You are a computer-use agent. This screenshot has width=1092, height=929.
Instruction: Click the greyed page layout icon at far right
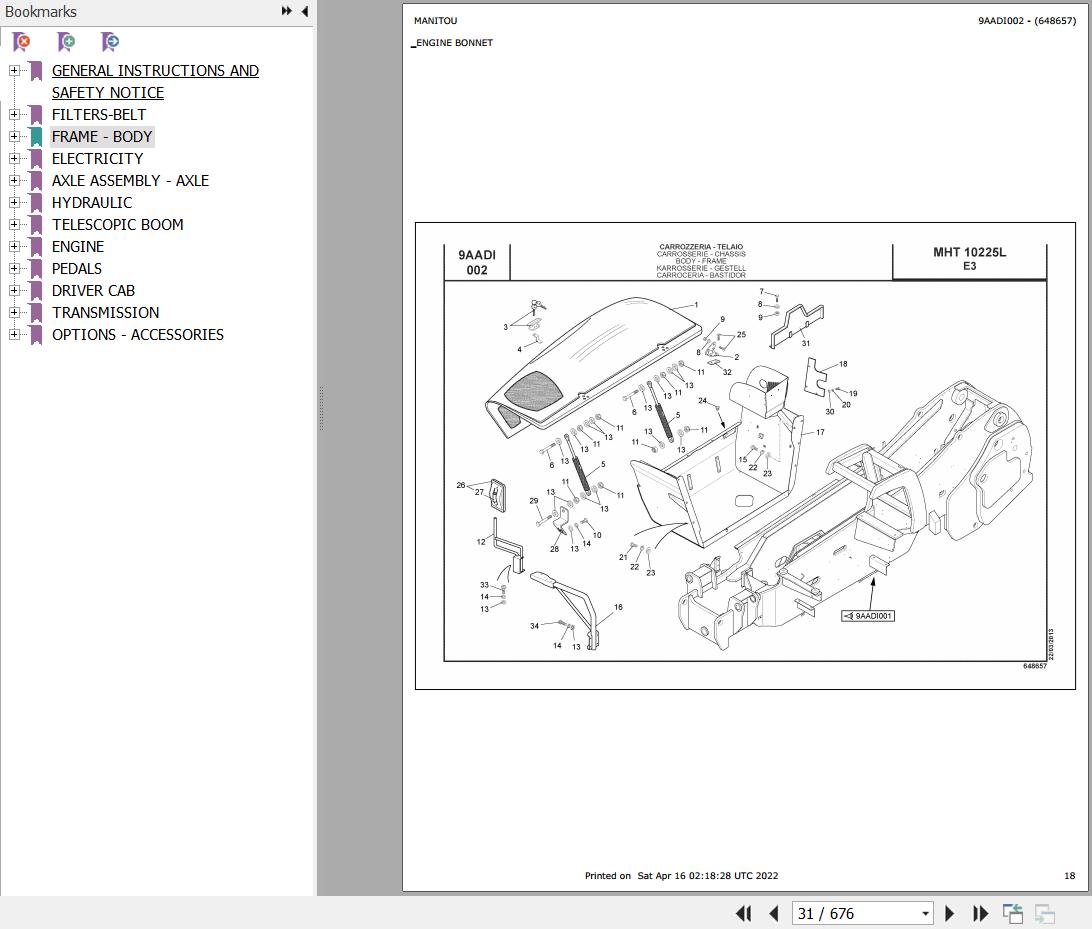click(x=1045, y=914)
